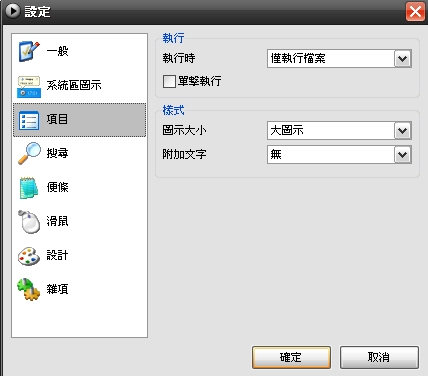Switch to the 雜項 settings page

coord(79,289)
